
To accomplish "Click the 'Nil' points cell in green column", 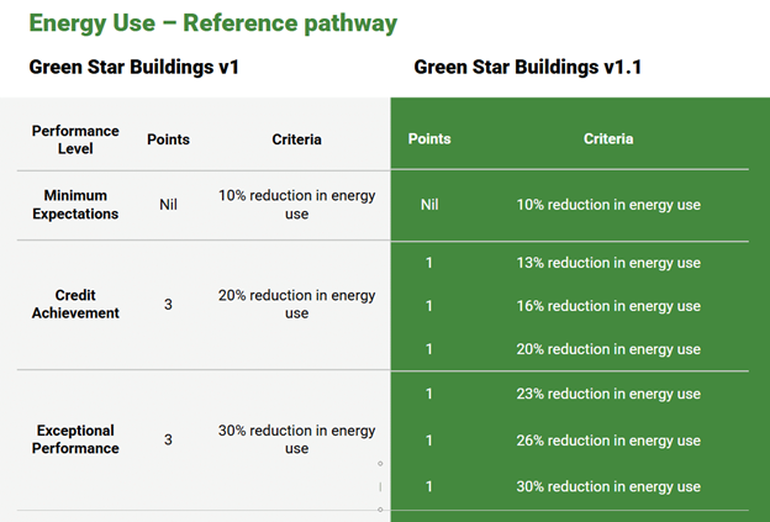I will (429, 205).
